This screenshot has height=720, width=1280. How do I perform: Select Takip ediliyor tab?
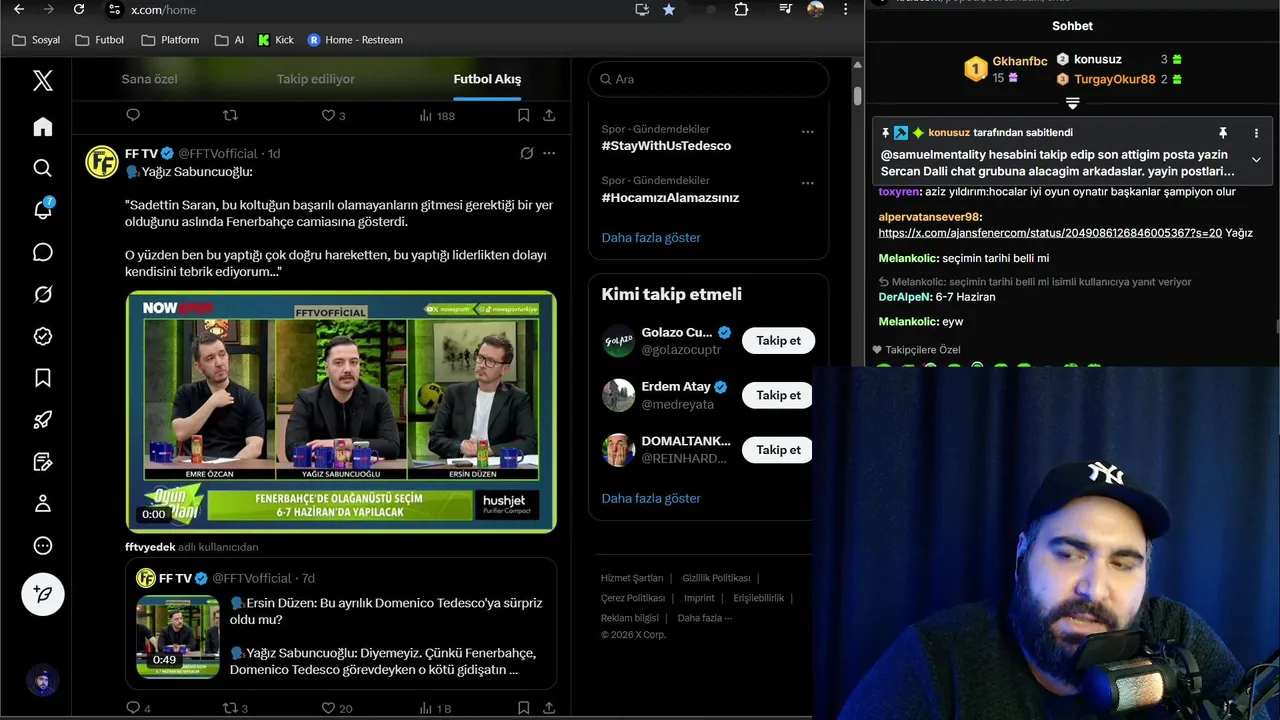316,79
